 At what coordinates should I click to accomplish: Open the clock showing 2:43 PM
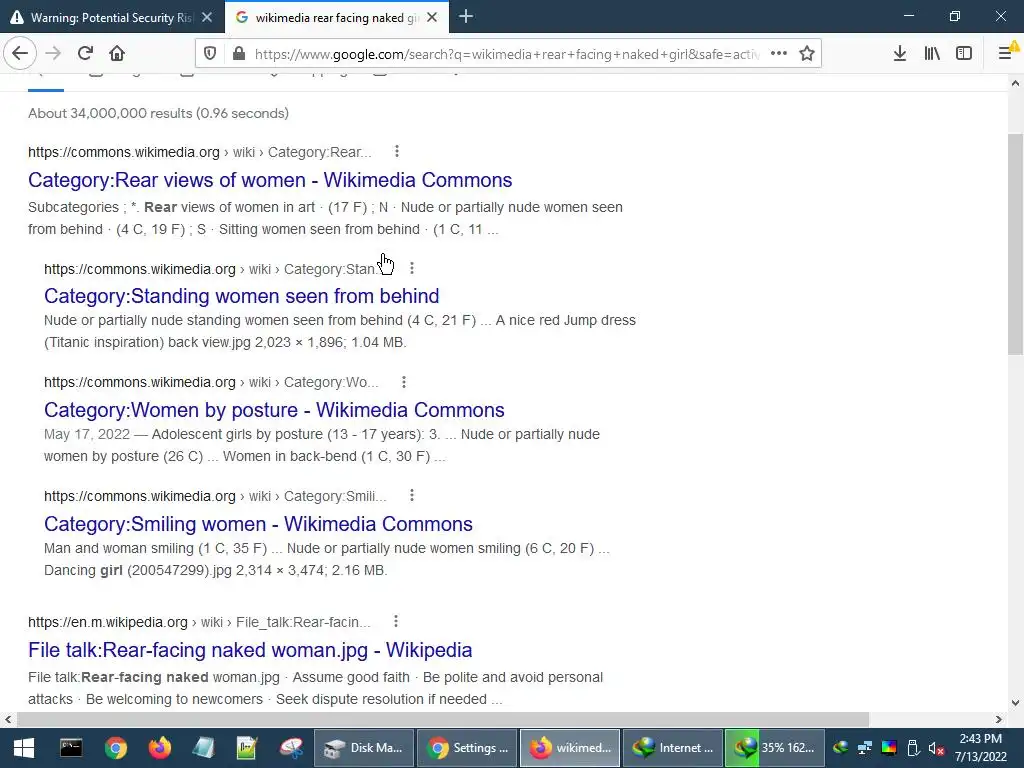click(981, 748)
